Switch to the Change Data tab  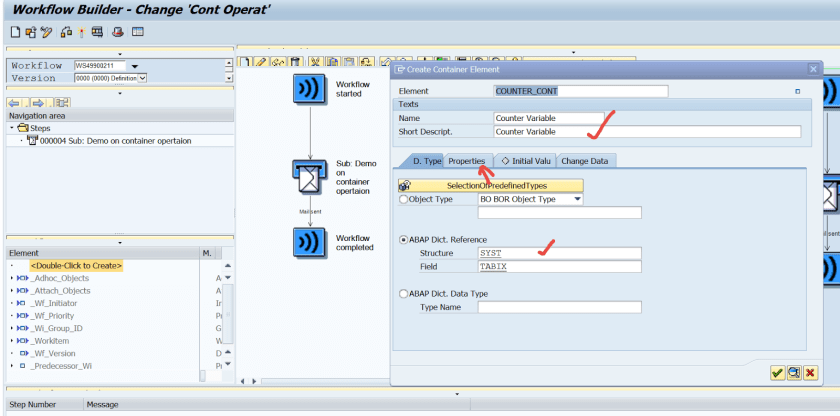(x=588, y=161)
